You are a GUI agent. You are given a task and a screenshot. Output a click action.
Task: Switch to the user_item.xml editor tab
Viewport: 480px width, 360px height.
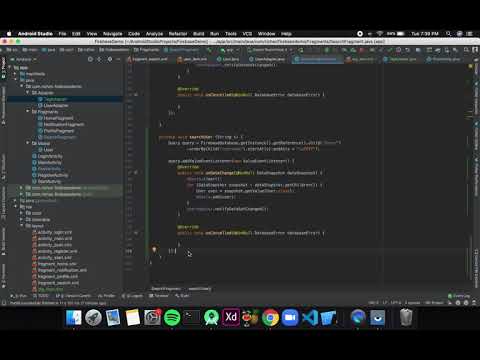click(x=192, y=59)
